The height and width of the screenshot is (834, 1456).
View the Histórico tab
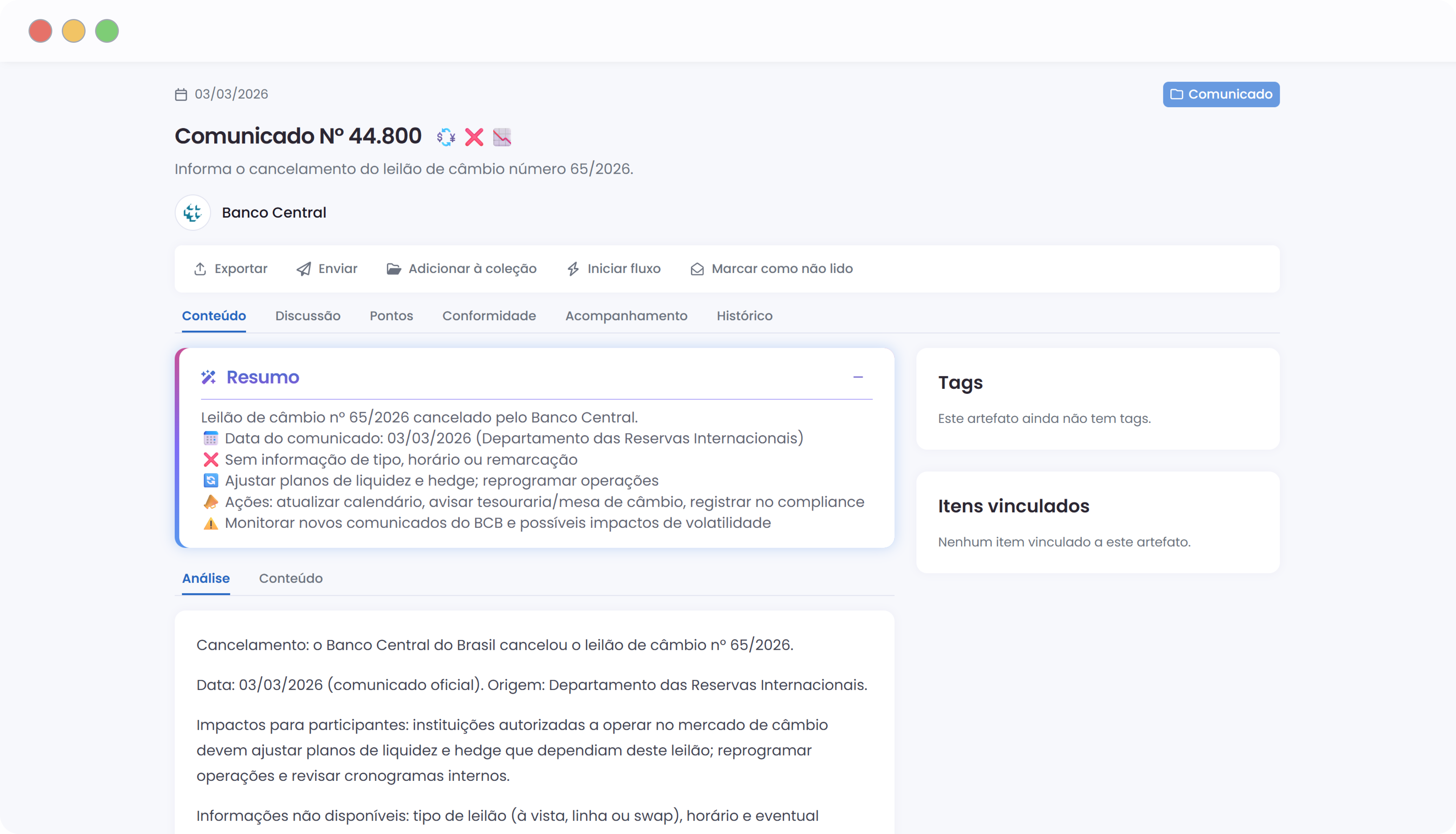coord(744,316)
